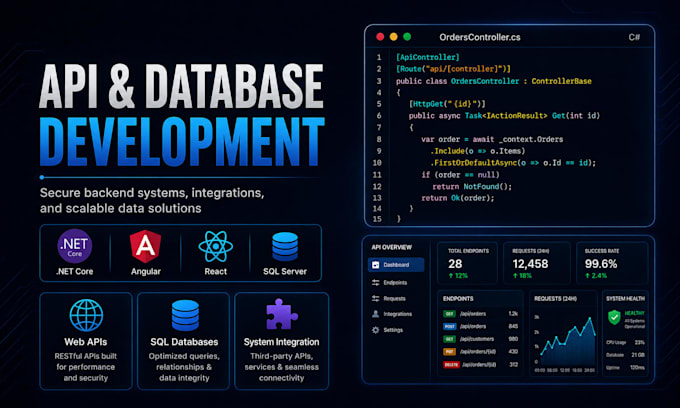The image size is (680, 408).
Task: Click line number 8 in the gutter
Action: [379, 139]
